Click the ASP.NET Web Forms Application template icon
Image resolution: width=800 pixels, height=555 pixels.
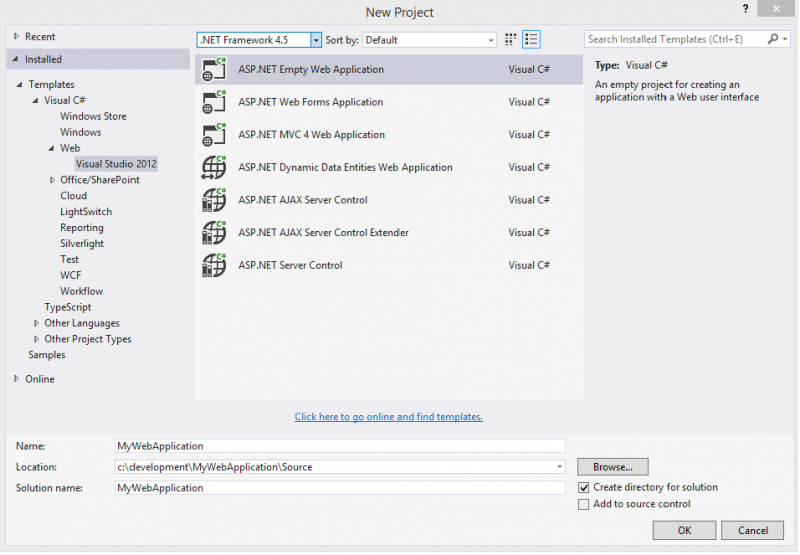coord(214,102)
